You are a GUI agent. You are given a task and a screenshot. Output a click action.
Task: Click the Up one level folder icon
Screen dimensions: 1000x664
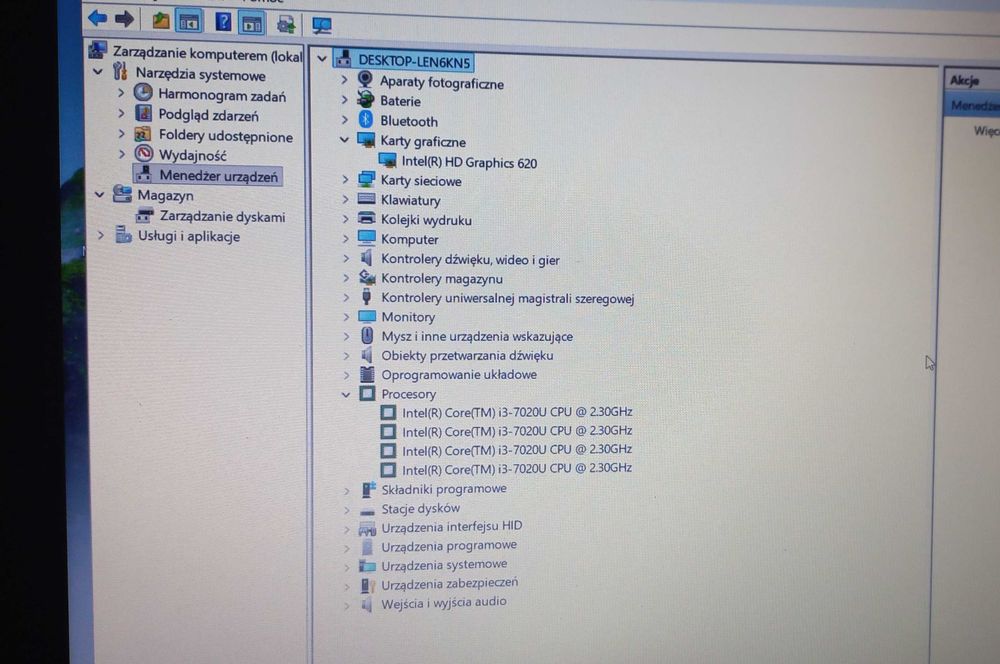point(161,21)
